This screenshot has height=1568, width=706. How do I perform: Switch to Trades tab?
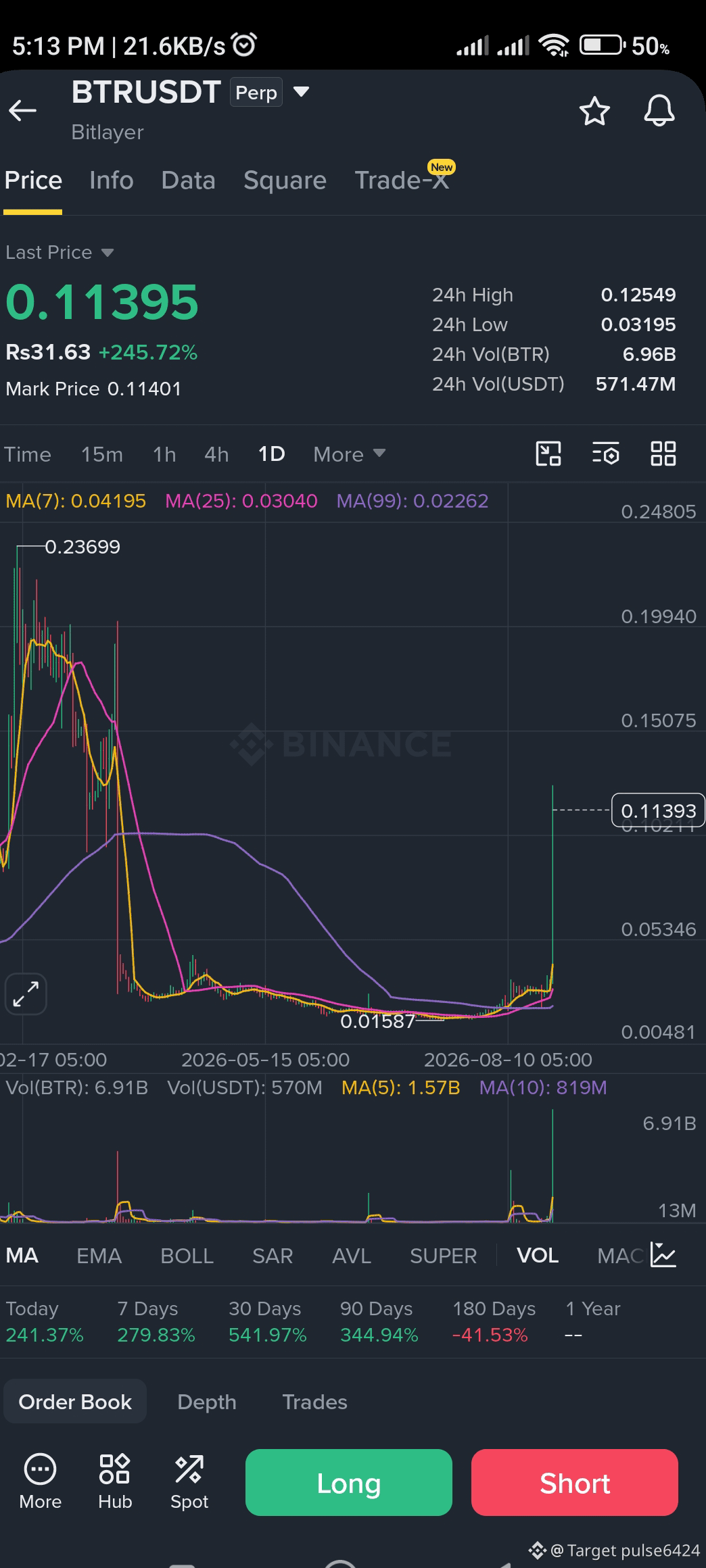[314, 1402]
